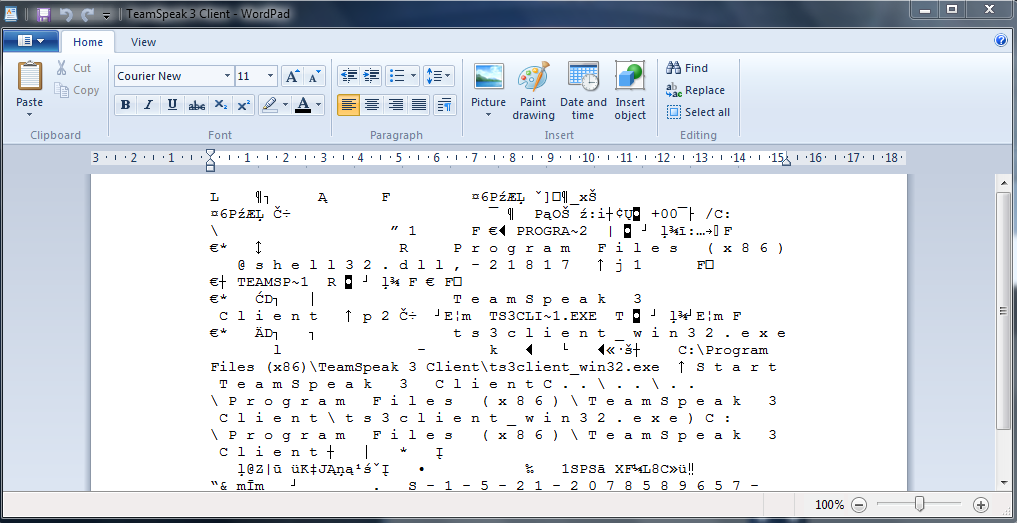This screenshot has height=523, width=1017.
Task: Click the Grow font icon
Action: click(293, 77)
